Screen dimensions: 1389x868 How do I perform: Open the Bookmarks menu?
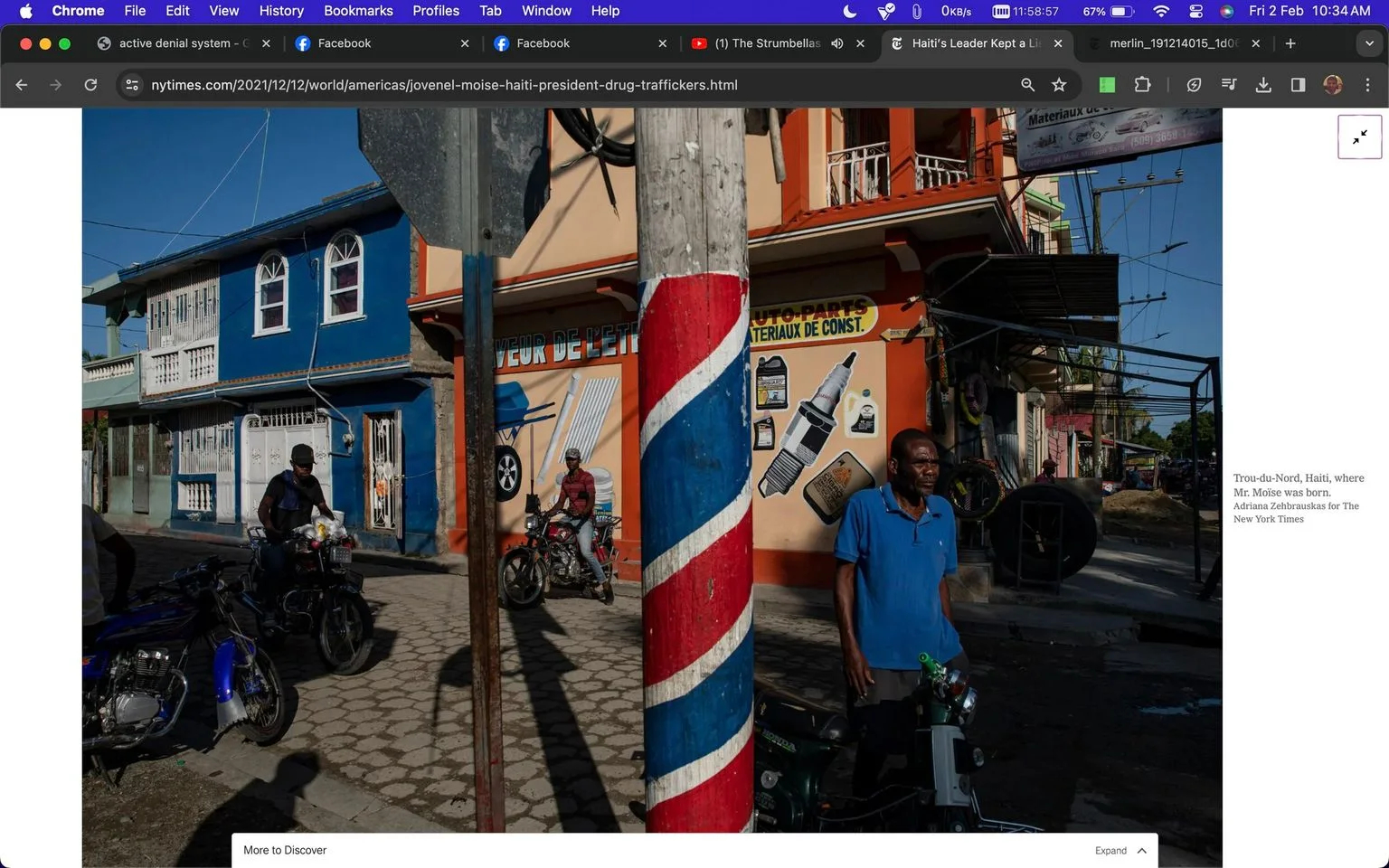click(358, 11)
